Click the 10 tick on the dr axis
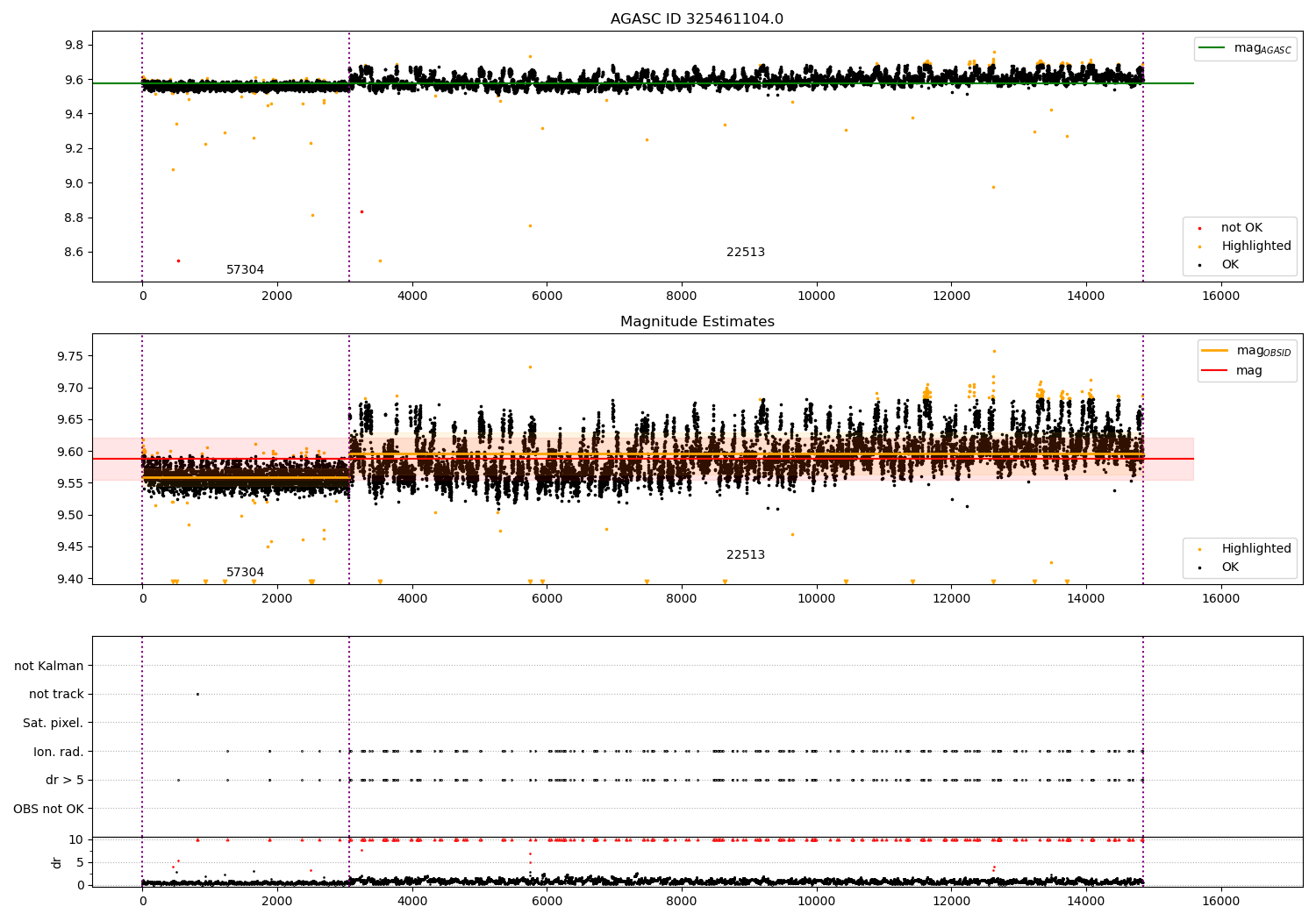The image size is (1316, 921). coord(76,840)
